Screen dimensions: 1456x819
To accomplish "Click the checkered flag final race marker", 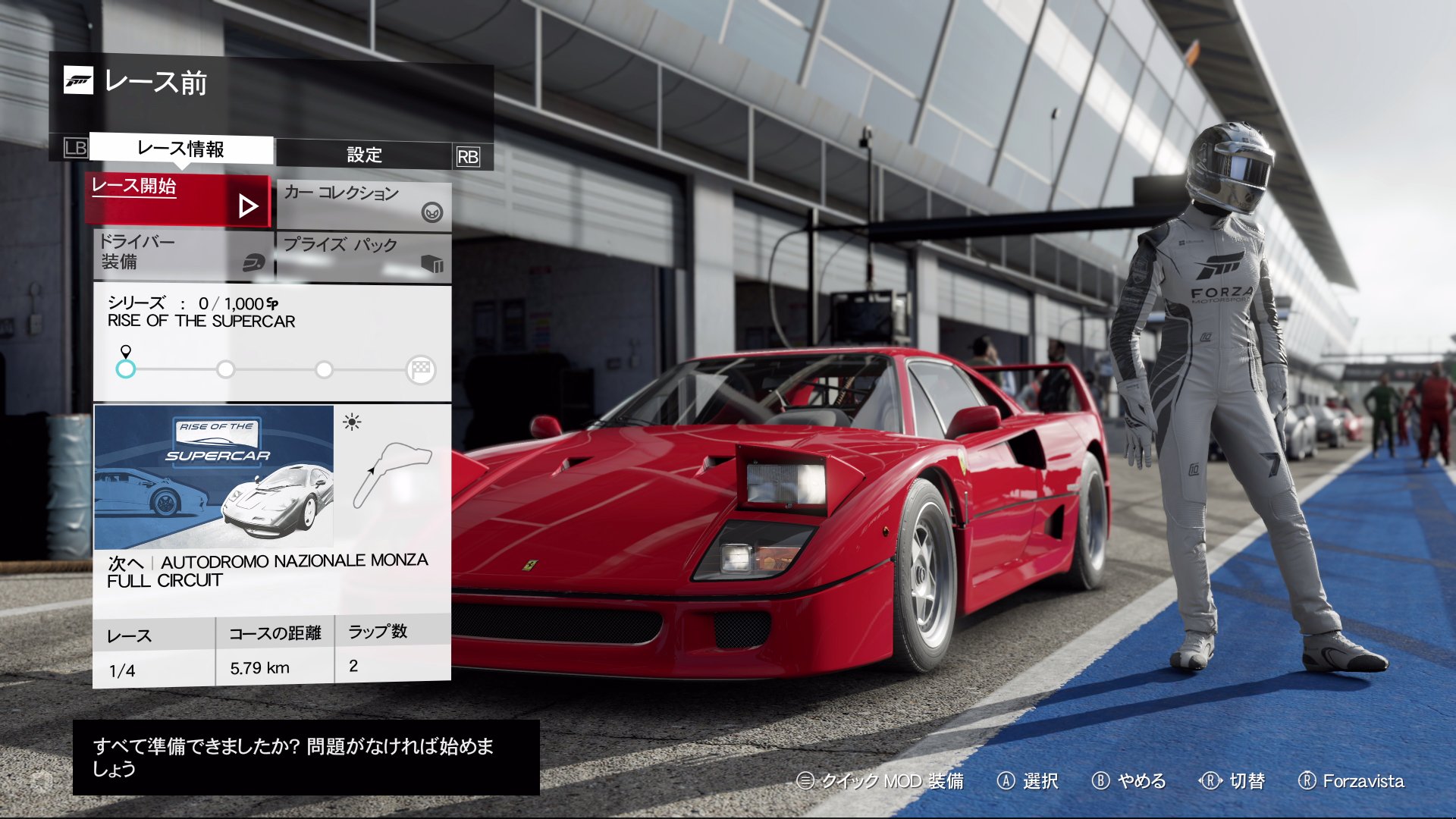I will coord(422,369).
